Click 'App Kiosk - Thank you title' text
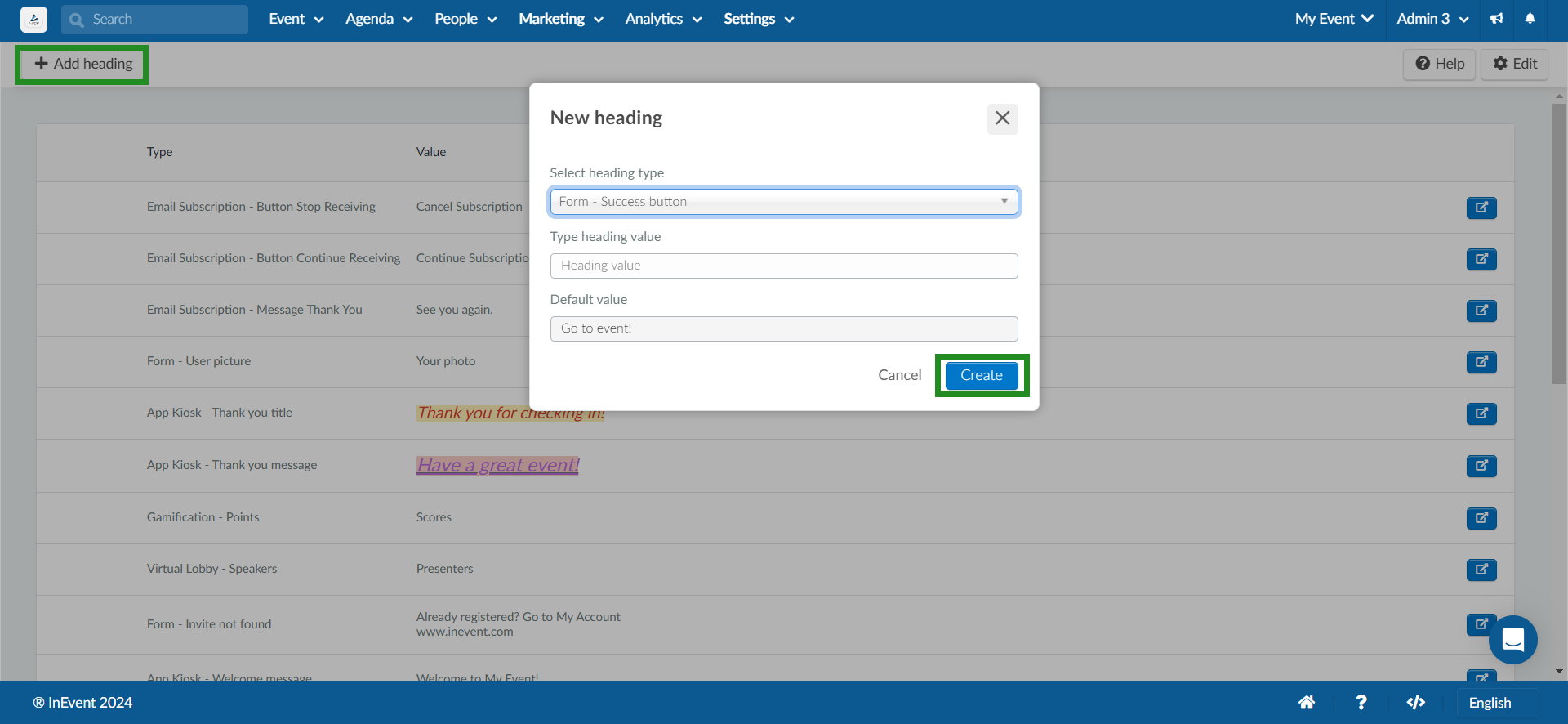1568x724 pixels. tap(220, 413)
